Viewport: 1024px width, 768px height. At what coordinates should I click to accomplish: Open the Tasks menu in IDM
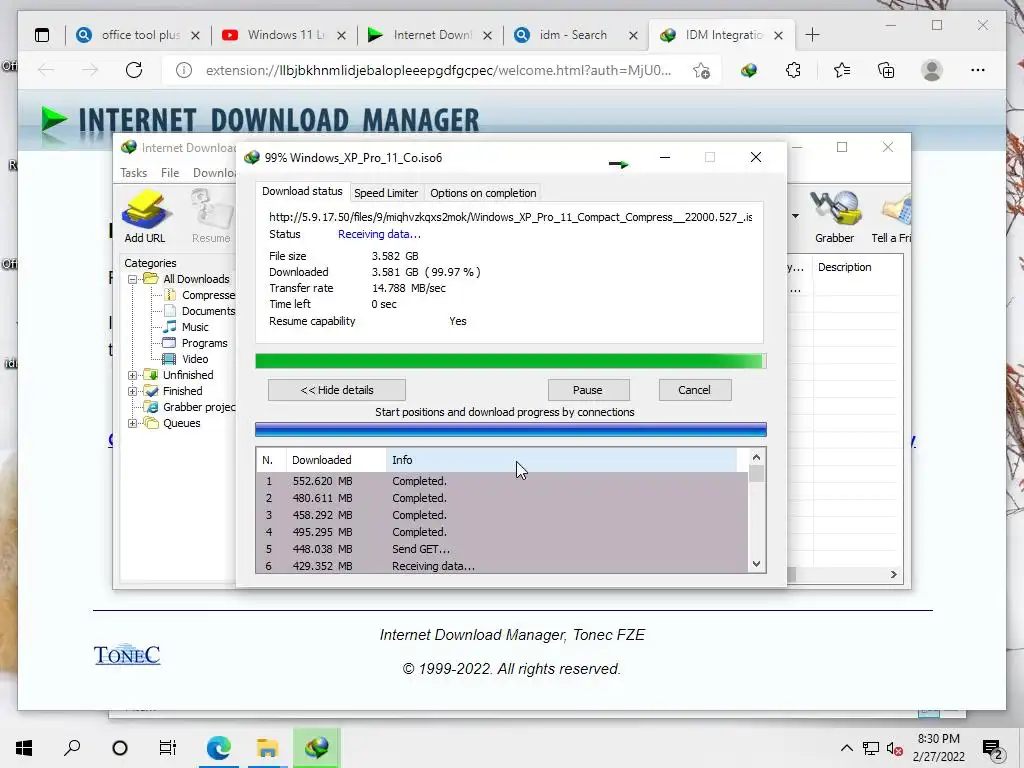tap(133, 173)
